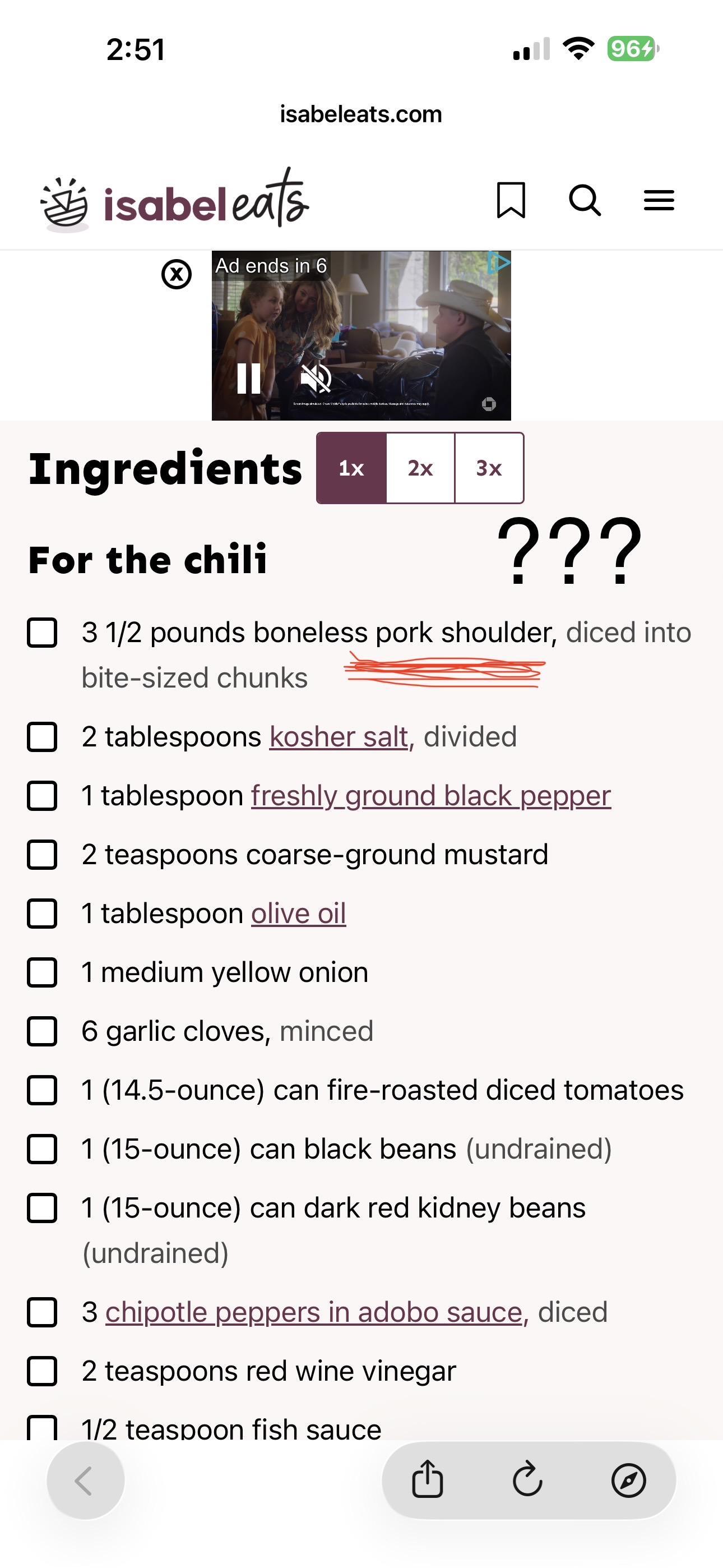Click the isabel eats logo

(175, 201)
